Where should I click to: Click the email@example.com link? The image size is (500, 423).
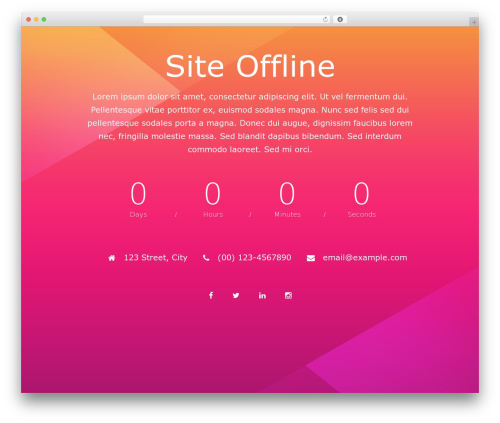point(365,258)
